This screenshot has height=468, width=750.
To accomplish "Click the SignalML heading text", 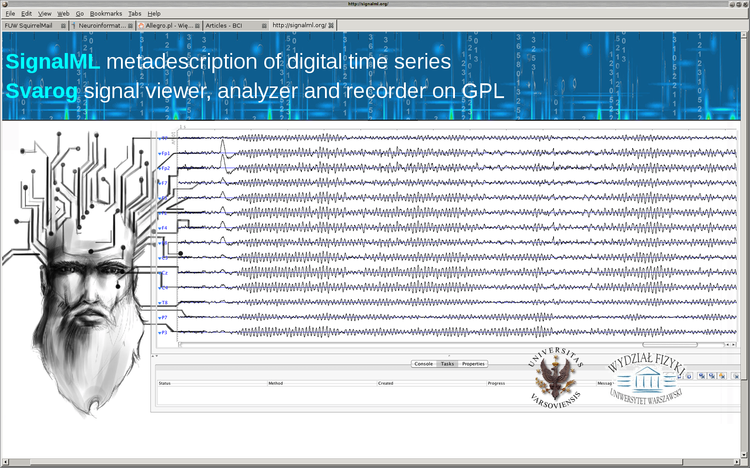I will 53,61.
